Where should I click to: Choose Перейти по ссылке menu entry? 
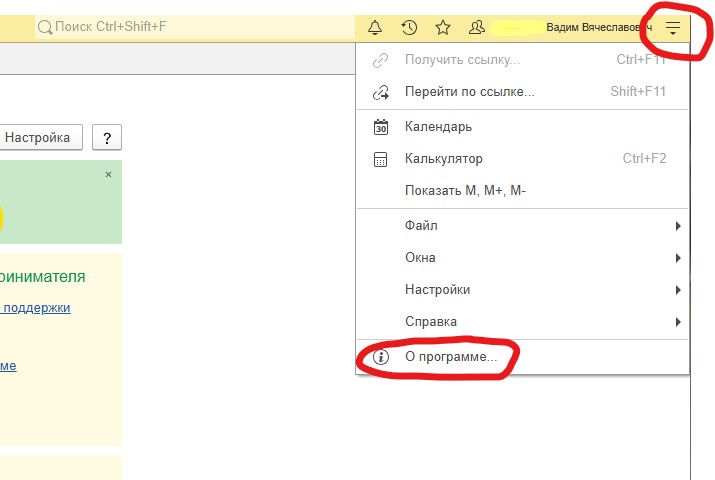tap(469, 92)
